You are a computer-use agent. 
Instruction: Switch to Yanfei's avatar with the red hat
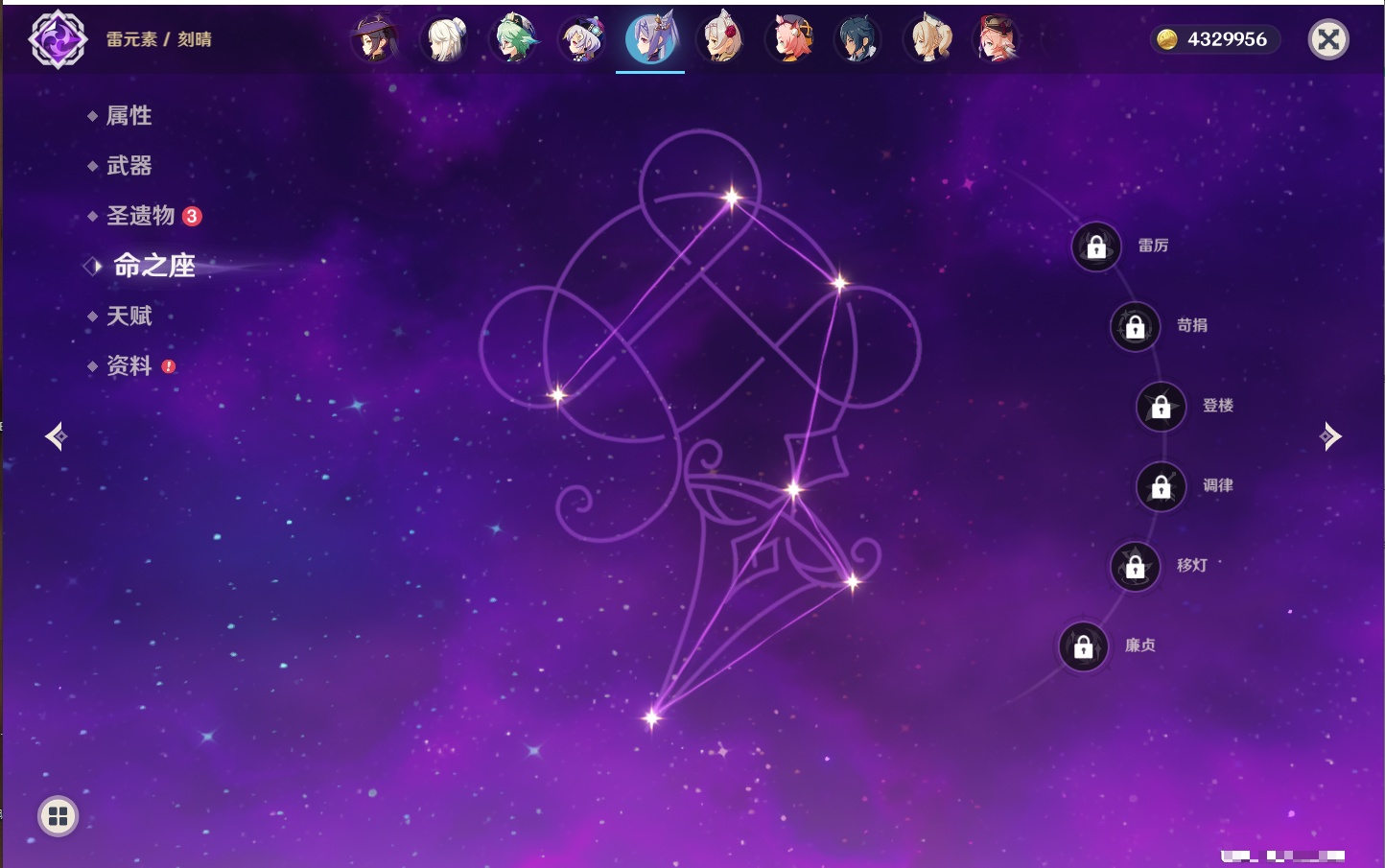pos(997,39)
